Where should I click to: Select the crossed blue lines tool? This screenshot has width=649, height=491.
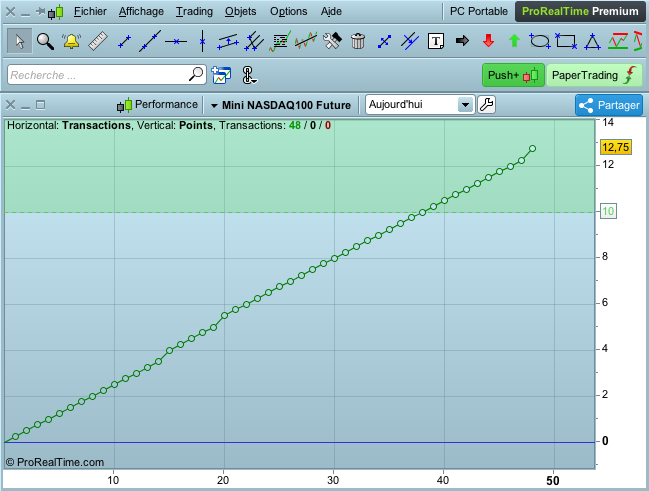coord(410,41)
